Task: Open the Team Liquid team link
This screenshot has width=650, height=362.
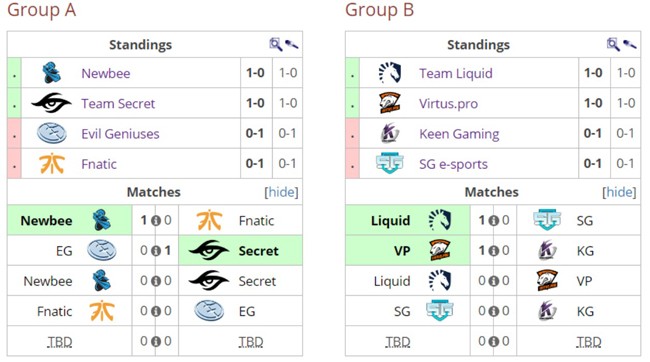Action: pyautogui.click(x=456, y=73)
